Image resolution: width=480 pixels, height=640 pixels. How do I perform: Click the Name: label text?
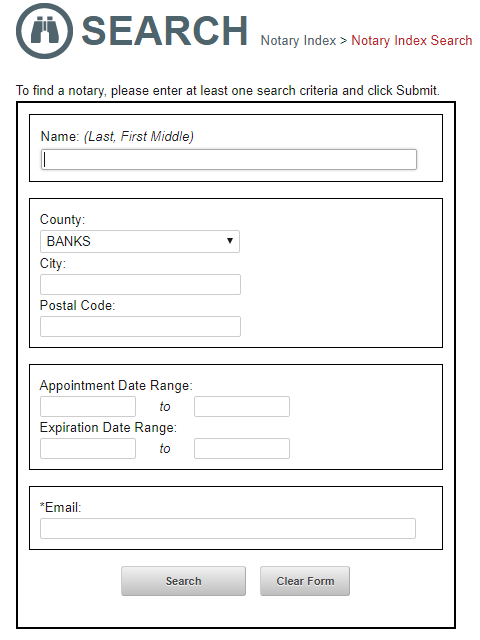click(60, 136)
